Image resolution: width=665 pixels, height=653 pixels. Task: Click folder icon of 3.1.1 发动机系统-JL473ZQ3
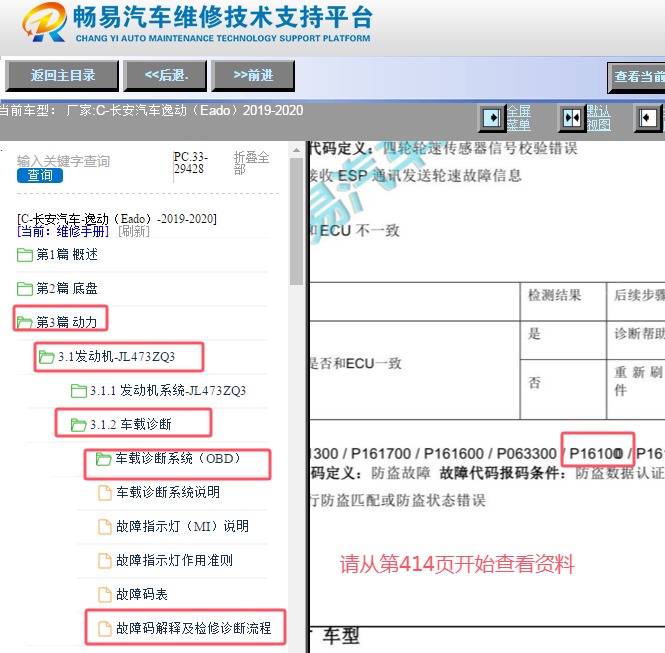[79, 391]
